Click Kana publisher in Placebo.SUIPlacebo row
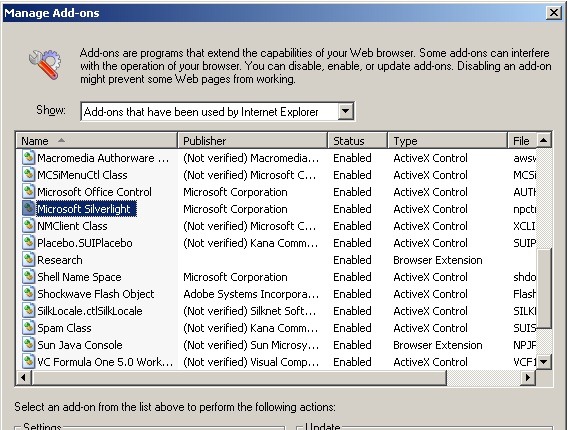The image size is (568, 430). pos(250,243)
